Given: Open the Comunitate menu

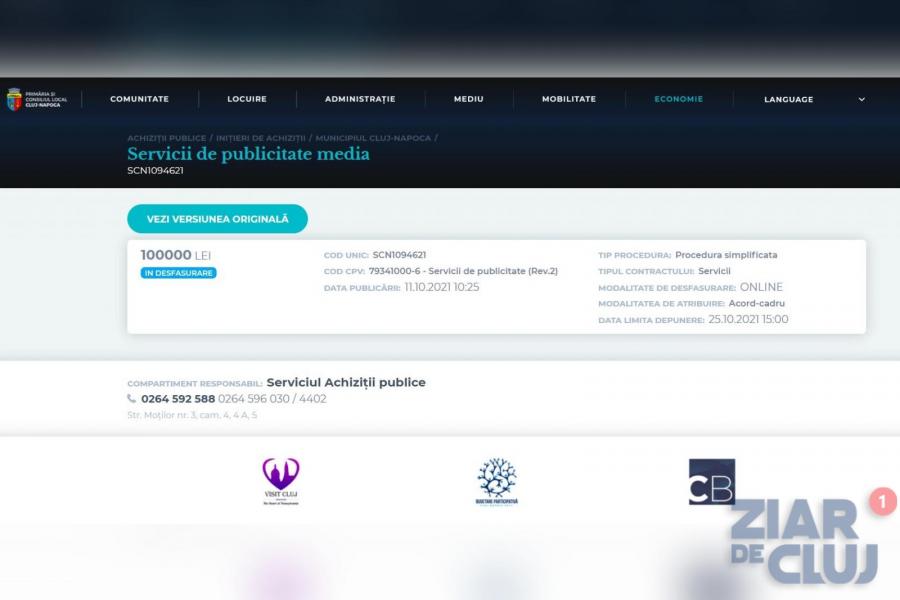Looking at the screenshot, I should coord(139,99).
